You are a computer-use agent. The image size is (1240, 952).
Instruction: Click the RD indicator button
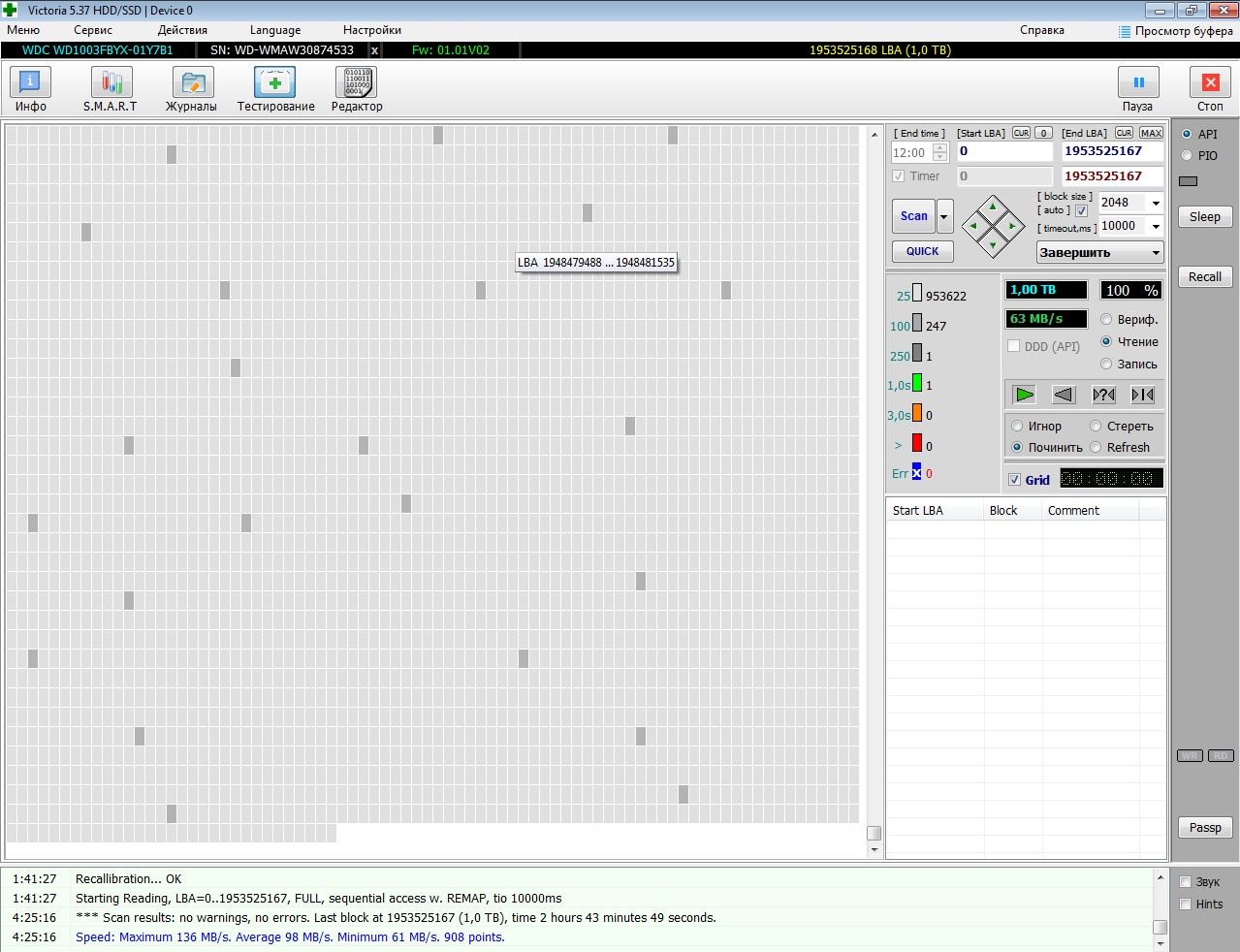coord(1221,756)
